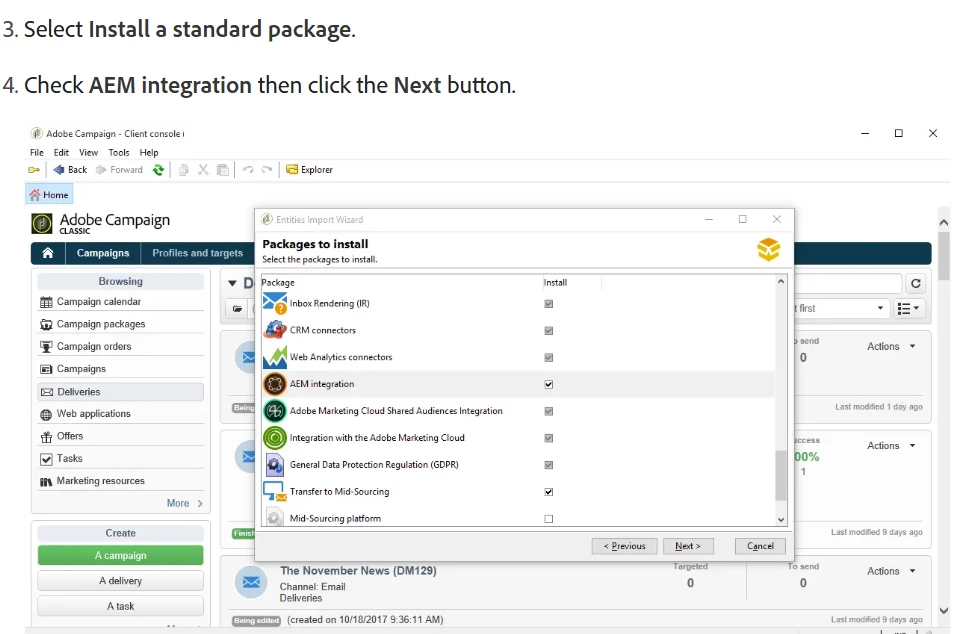Toggle Shared Audiences Integration install checkbox

tap(549, 411)
